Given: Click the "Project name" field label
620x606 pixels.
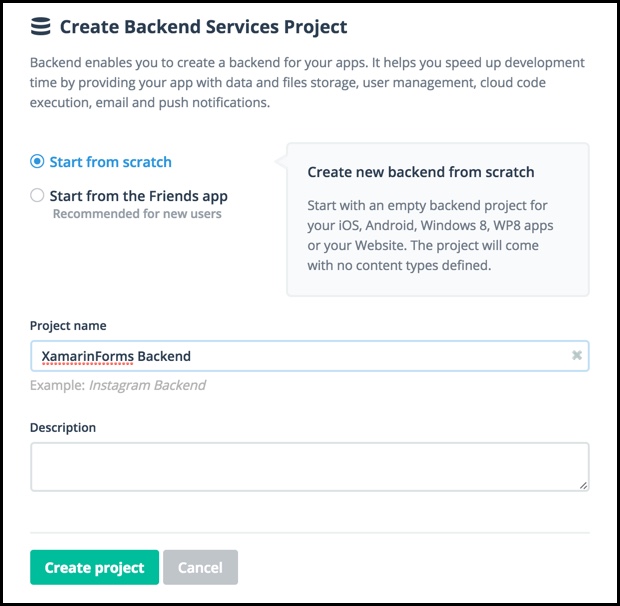Looking at the screenshot, I should (x=68, y=326).
